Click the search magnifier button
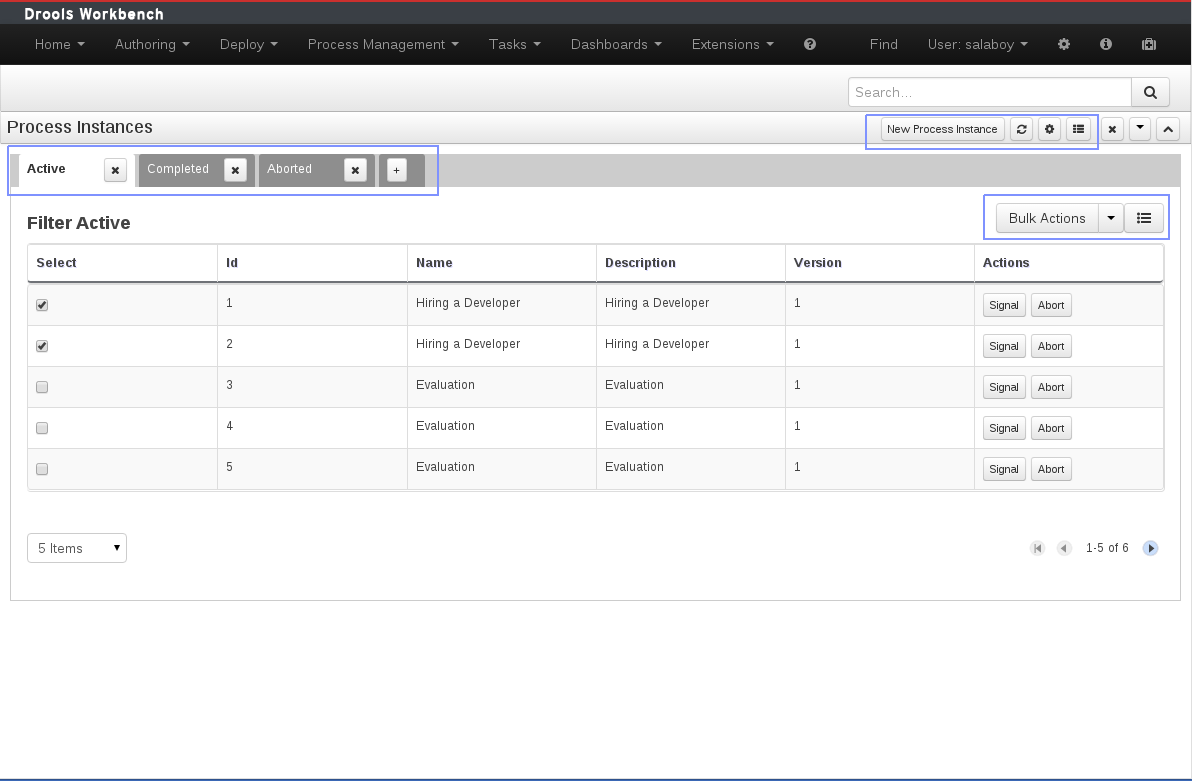 tap(1150, 92)
